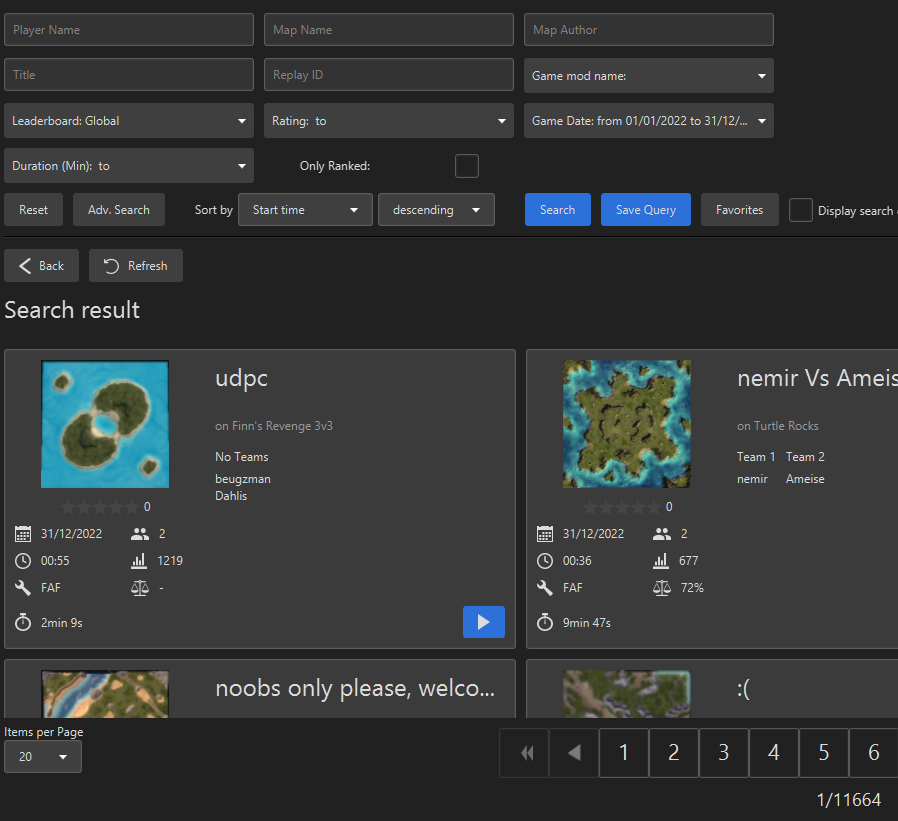Open the Items per Page dropdown
This screenshot has width=898, height=821.
(43, 756)
